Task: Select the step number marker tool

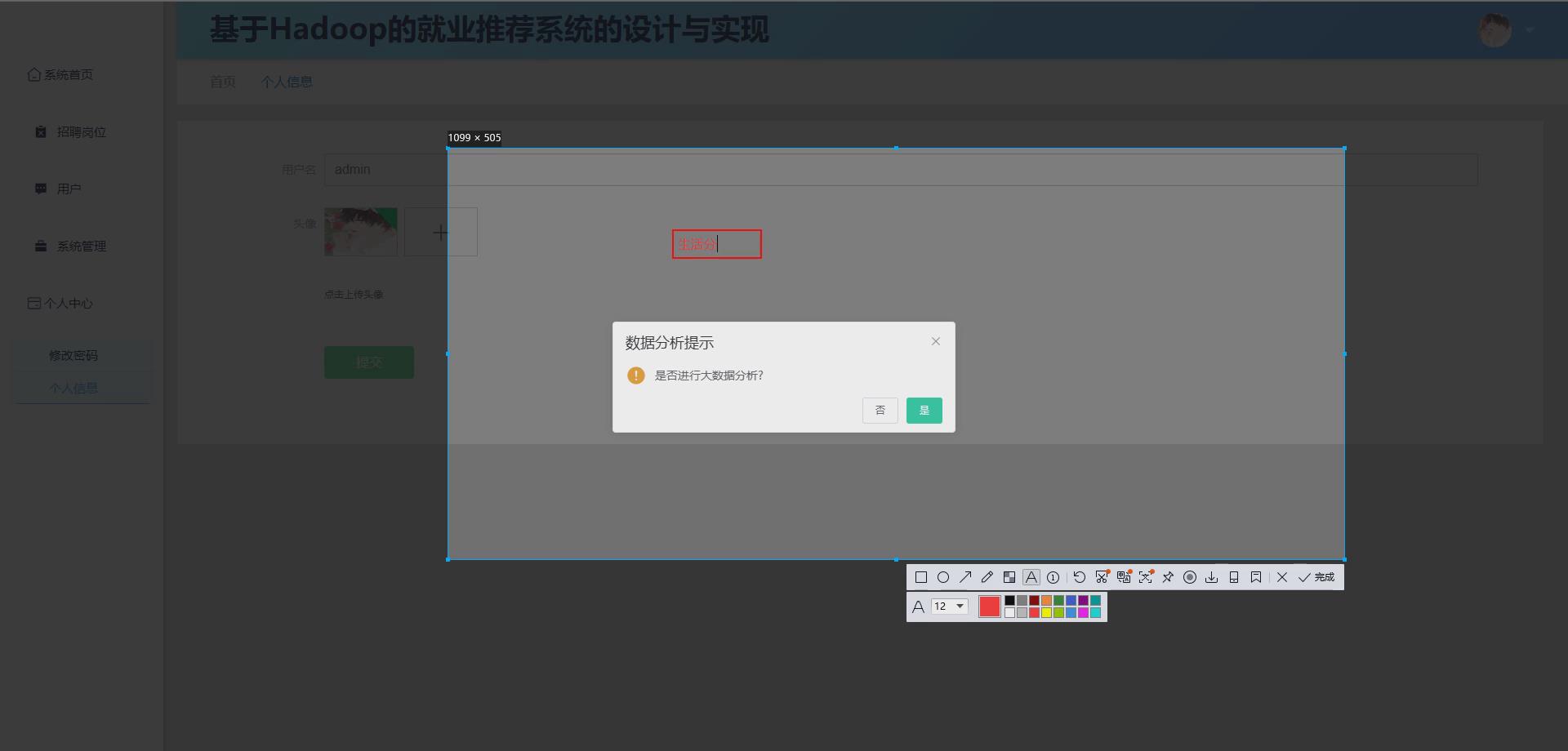Action: click(x=1053, y=577)
